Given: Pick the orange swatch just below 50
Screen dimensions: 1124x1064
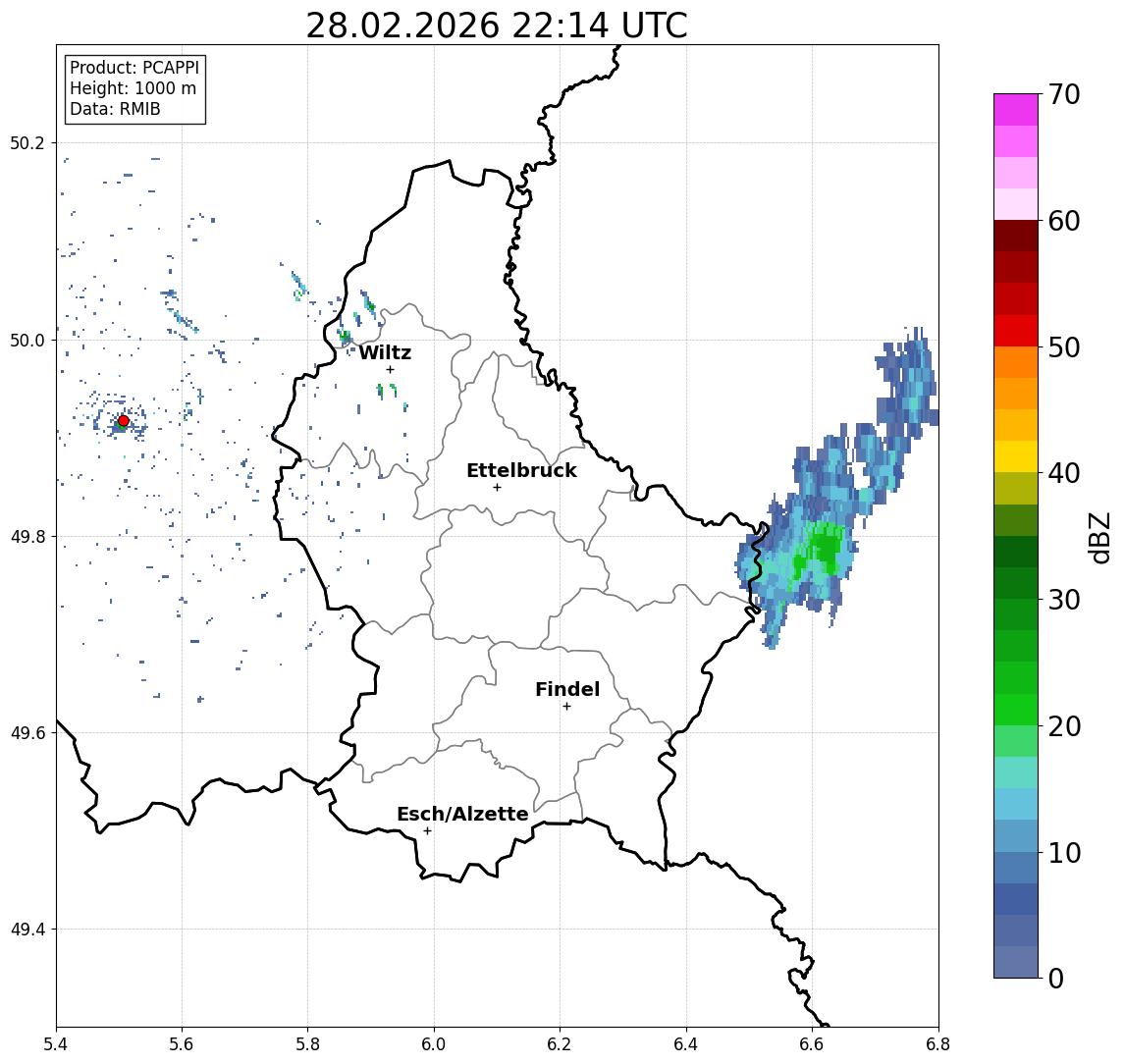Looking at the screenshot, I should (1016, 362).
